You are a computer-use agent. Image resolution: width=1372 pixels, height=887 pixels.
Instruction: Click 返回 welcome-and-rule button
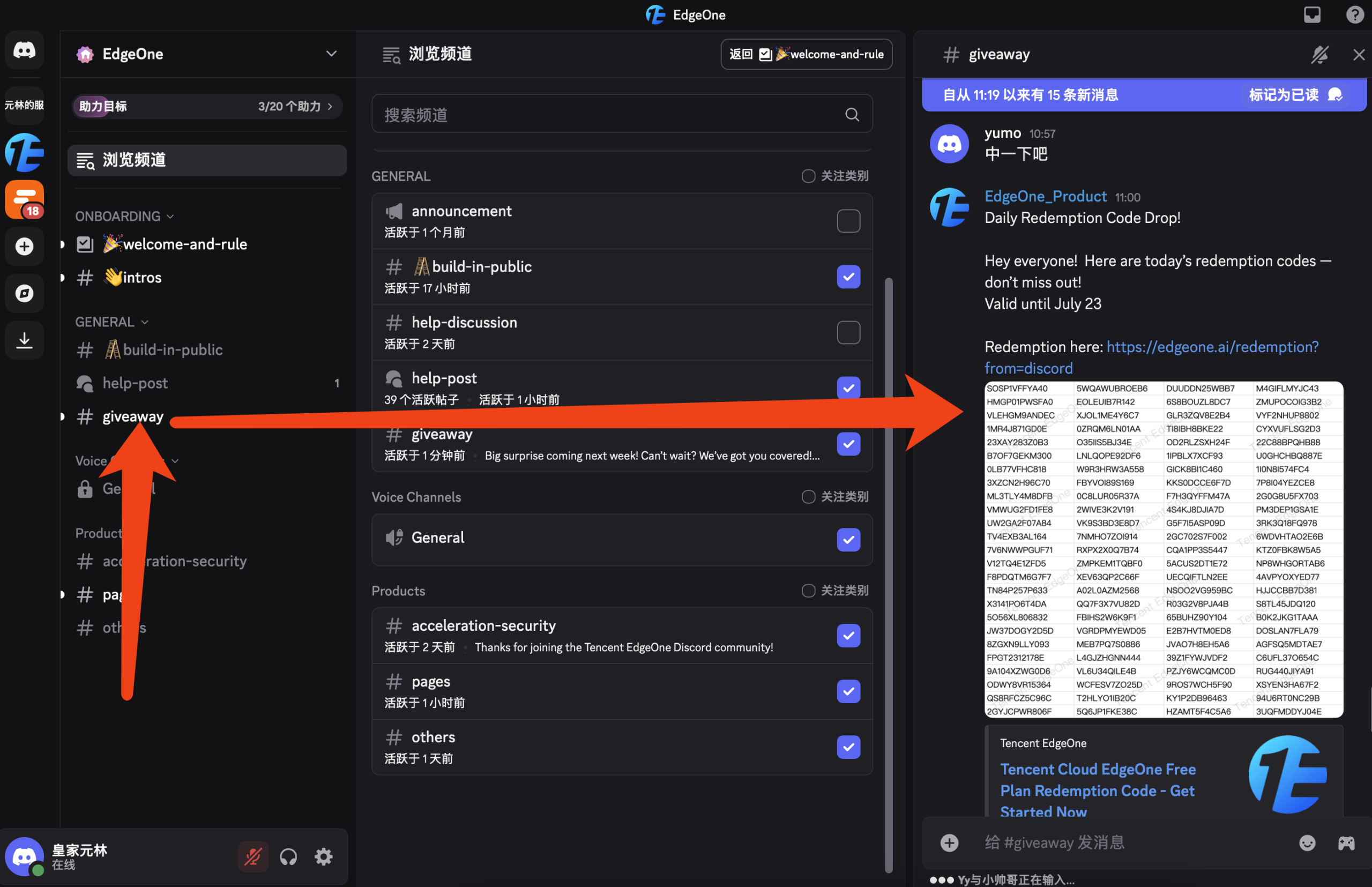(806, 54)
